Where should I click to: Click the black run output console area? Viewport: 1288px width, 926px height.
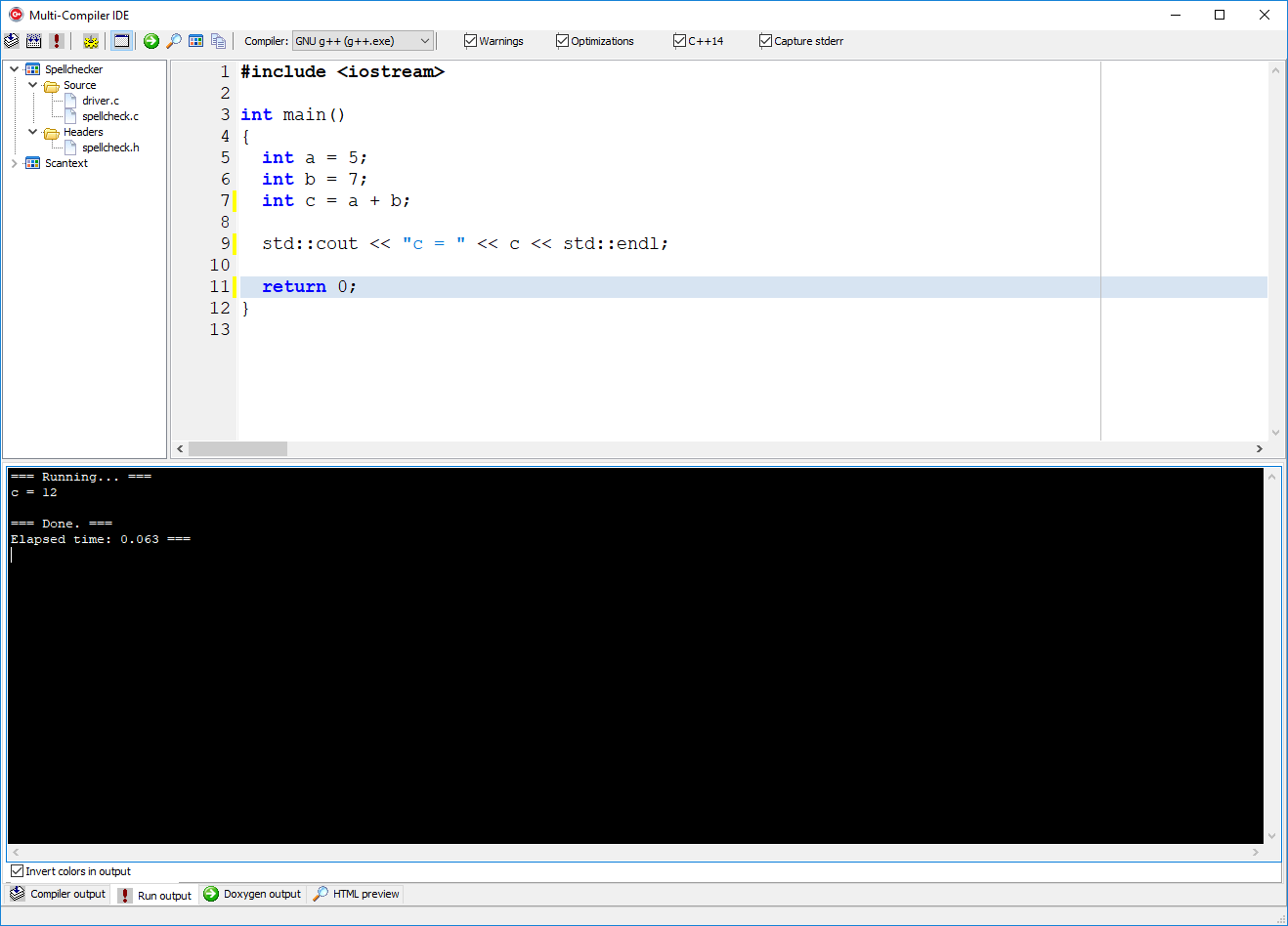coord(635,684)
